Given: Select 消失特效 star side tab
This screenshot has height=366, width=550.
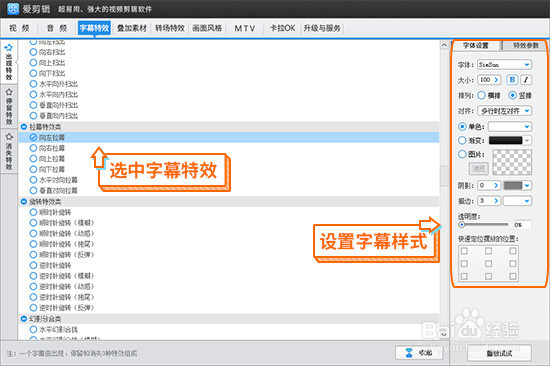Looking at the screenshot, I should 9,152.
